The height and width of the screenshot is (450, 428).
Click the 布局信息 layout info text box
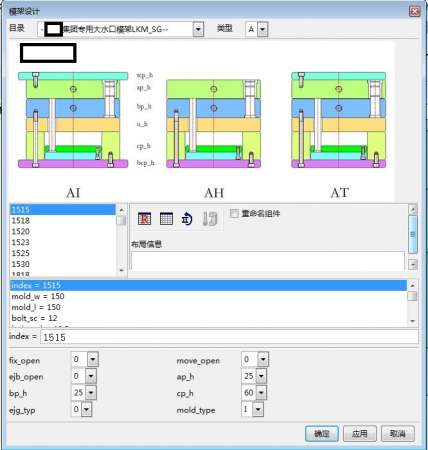click(268, 261)
